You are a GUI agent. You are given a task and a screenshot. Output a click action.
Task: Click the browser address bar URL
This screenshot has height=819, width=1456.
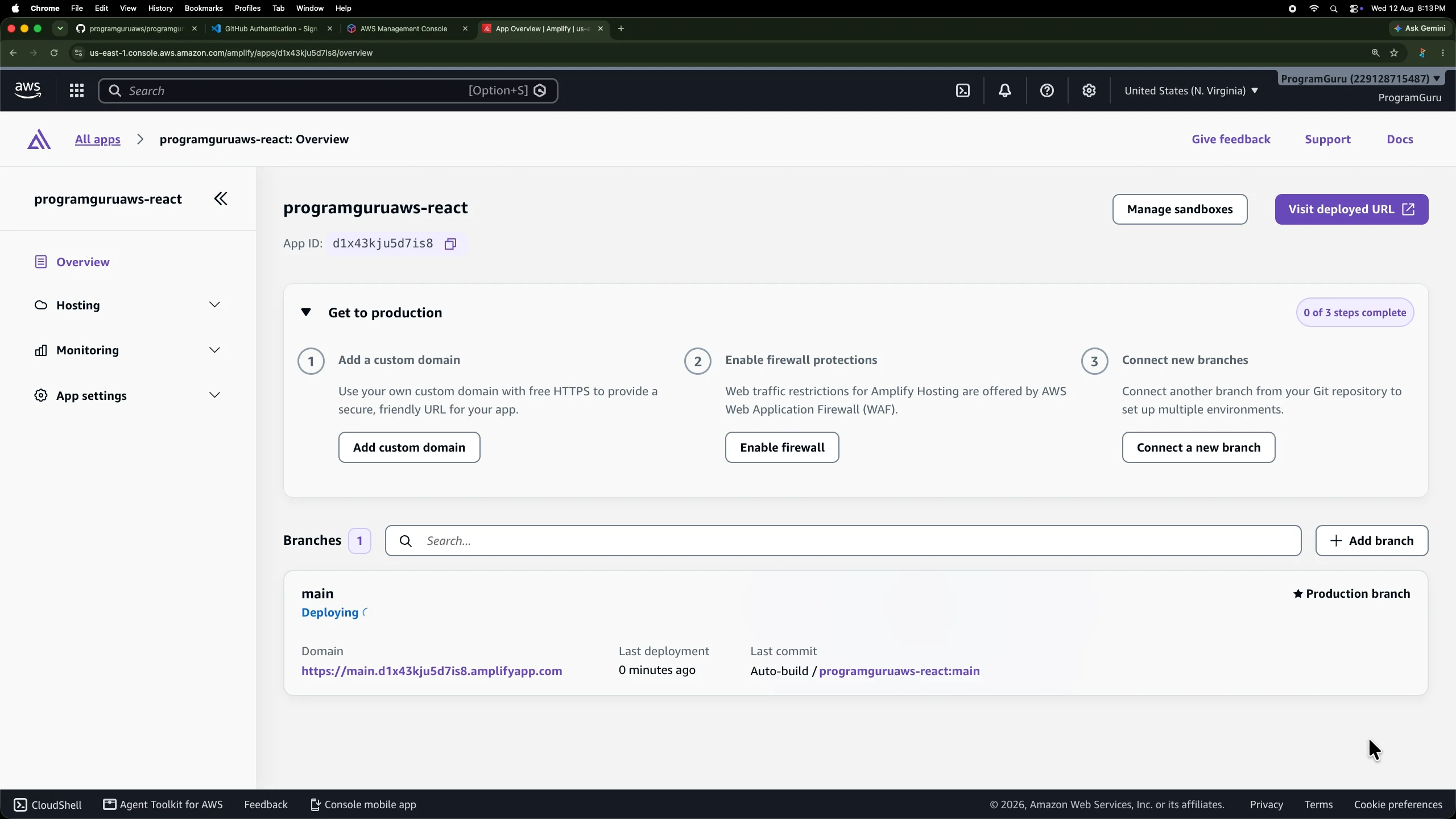tap(231, 53)
